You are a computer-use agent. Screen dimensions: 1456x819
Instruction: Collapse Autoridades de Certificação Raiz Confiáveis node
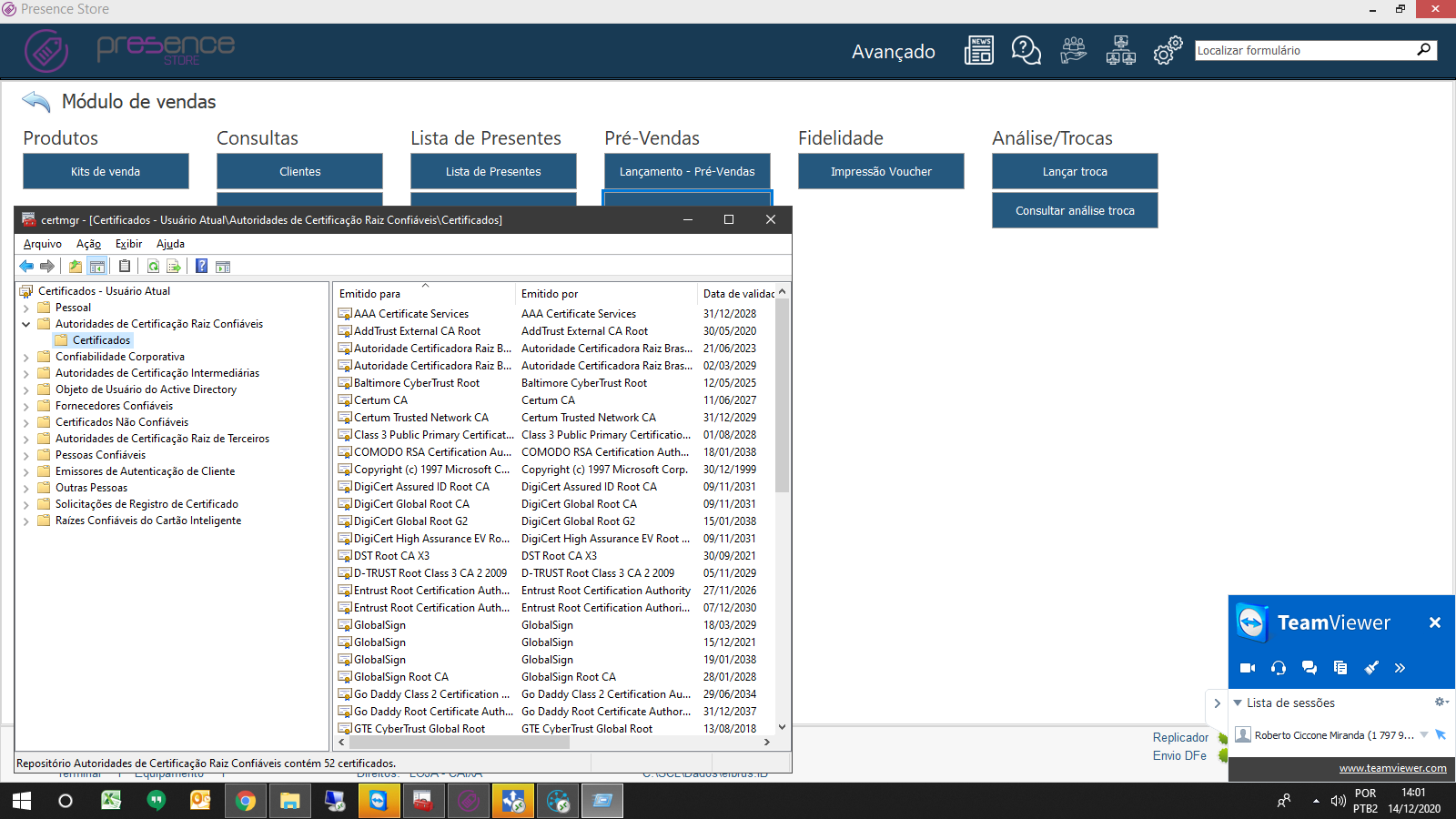click(x=26, y=325)
